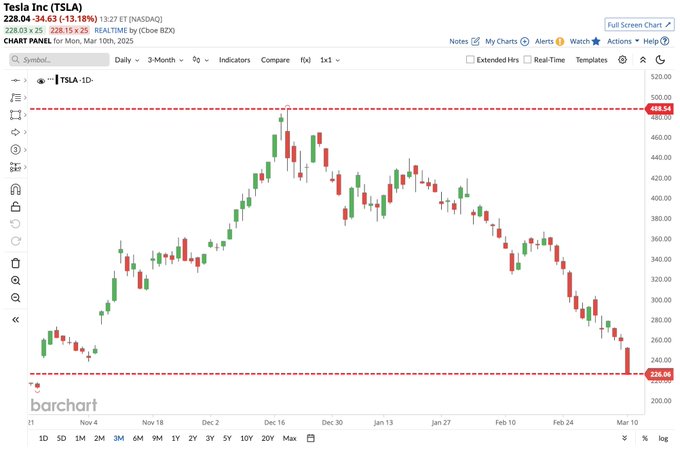Switch to dark mode moon icon

click(x=660, y=60)
